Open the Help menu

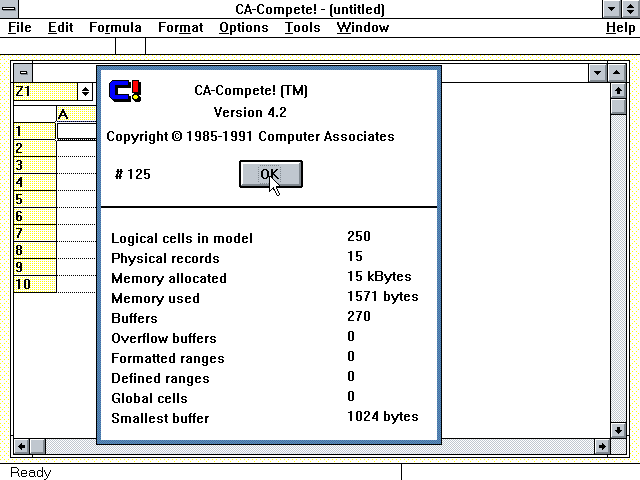620,28
